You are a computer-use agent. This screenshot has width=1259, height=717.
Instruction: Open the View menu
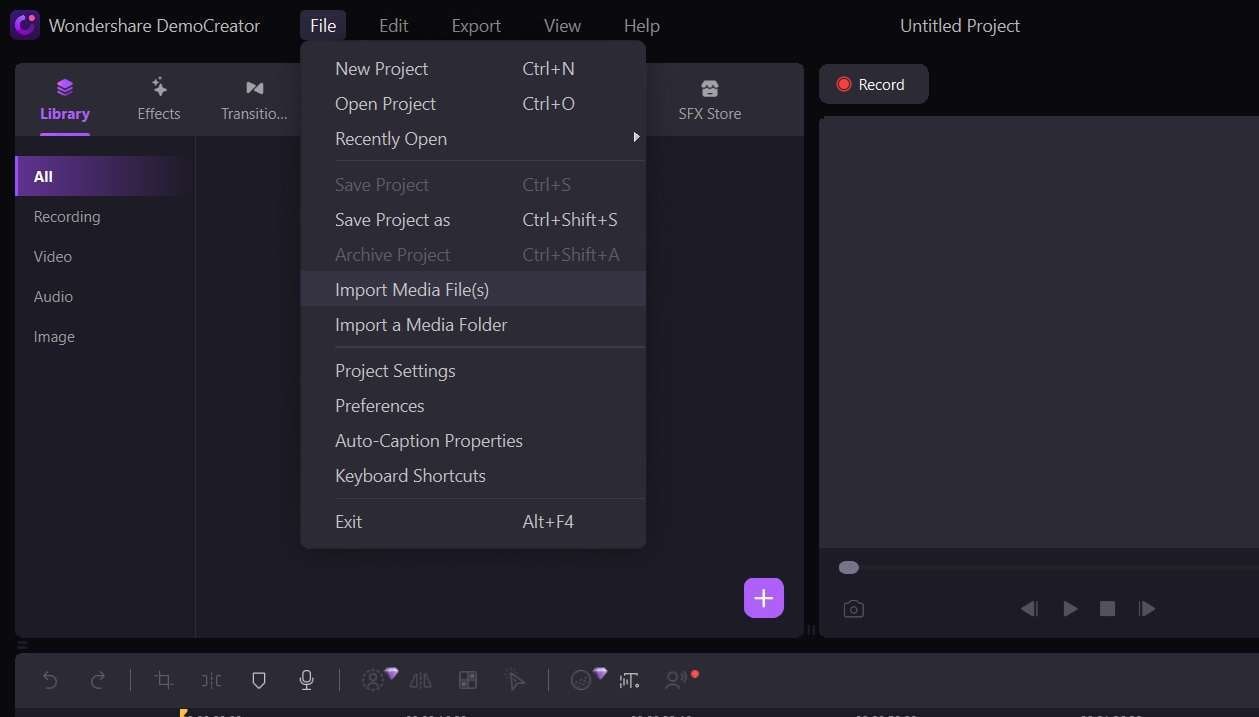(562, 25)
